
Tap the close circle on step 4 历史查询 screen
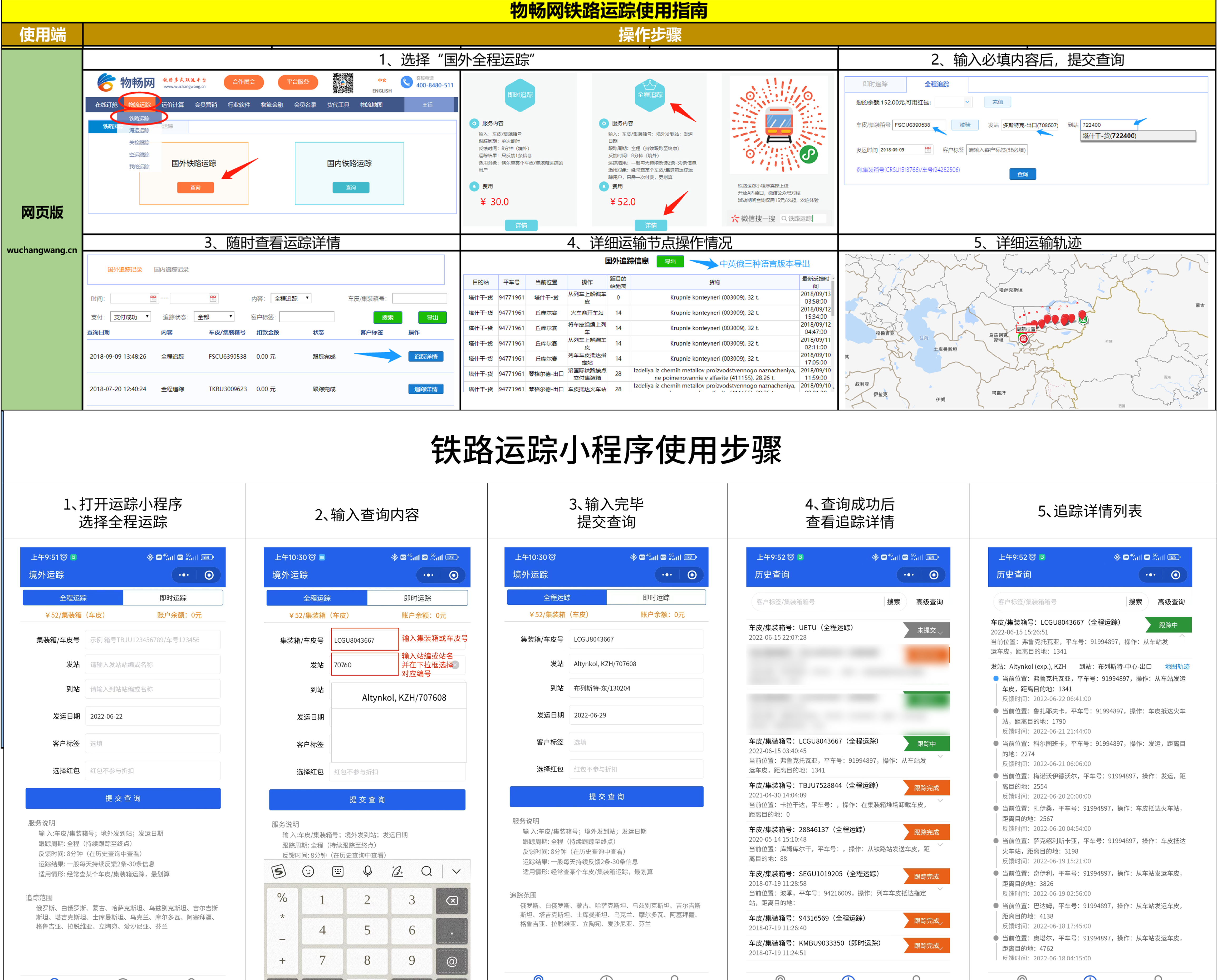934,575
